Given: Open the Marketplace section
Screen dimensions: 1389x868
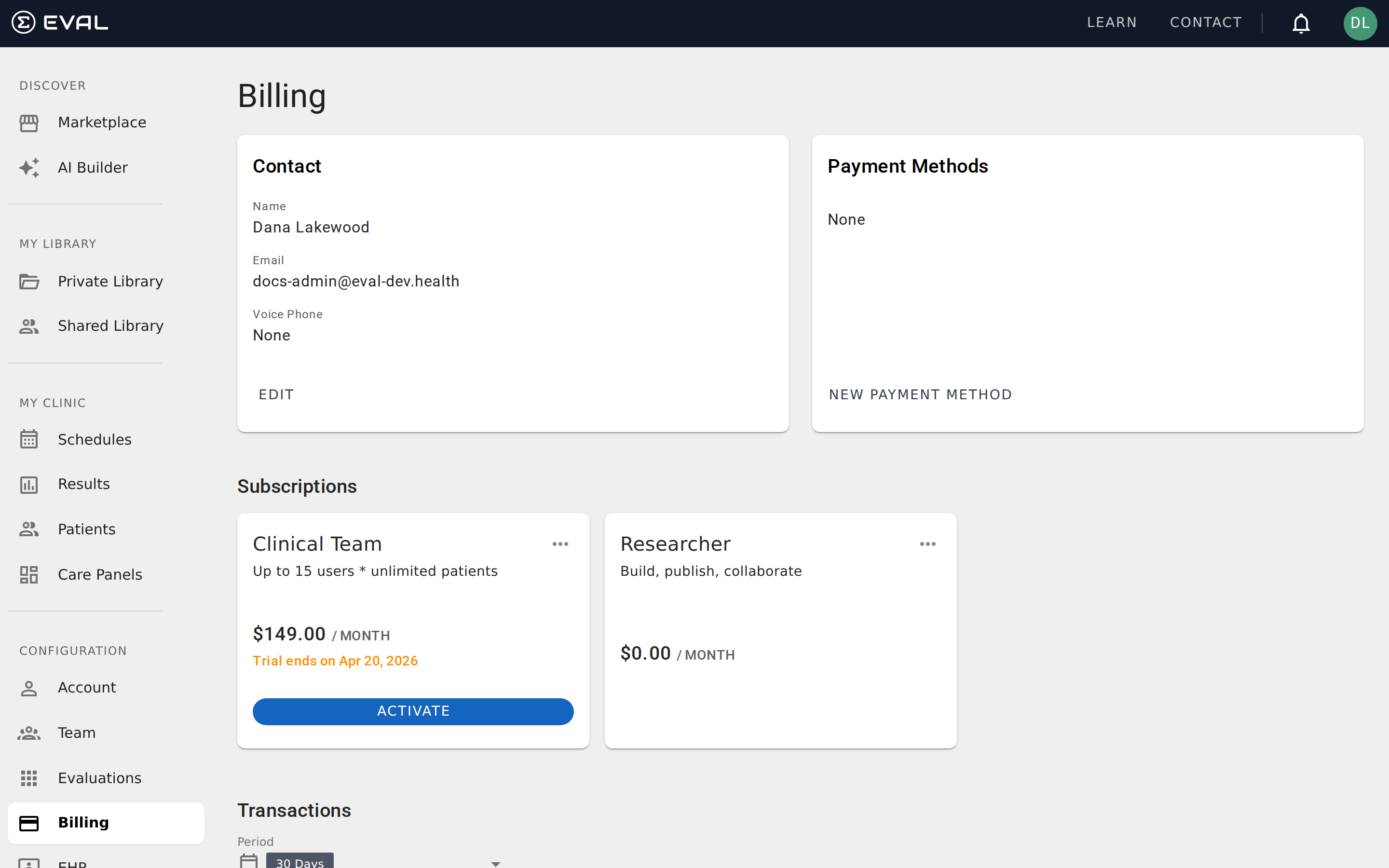Looking at the screenshot, I should (x=29, y=123).
